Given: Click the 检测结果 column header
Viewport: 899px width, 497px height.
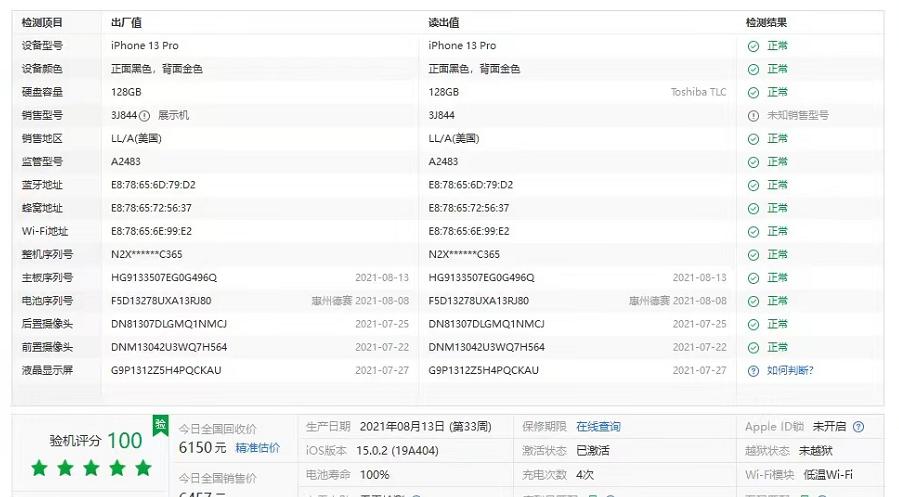Looking at the screenshot, I should point(766,23).
